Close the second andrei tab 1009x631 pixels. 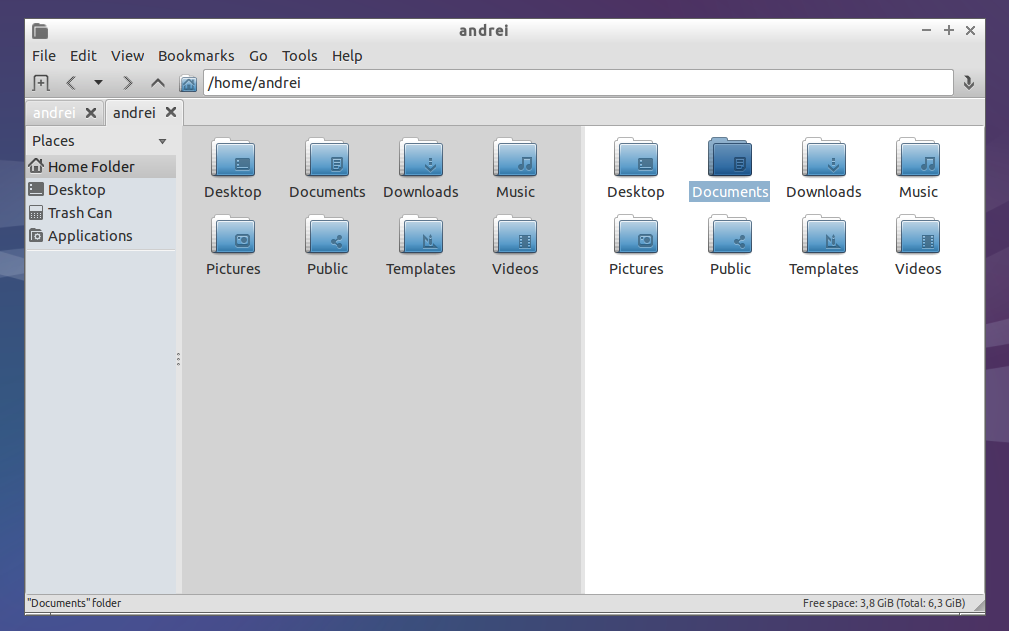(171, 112)
